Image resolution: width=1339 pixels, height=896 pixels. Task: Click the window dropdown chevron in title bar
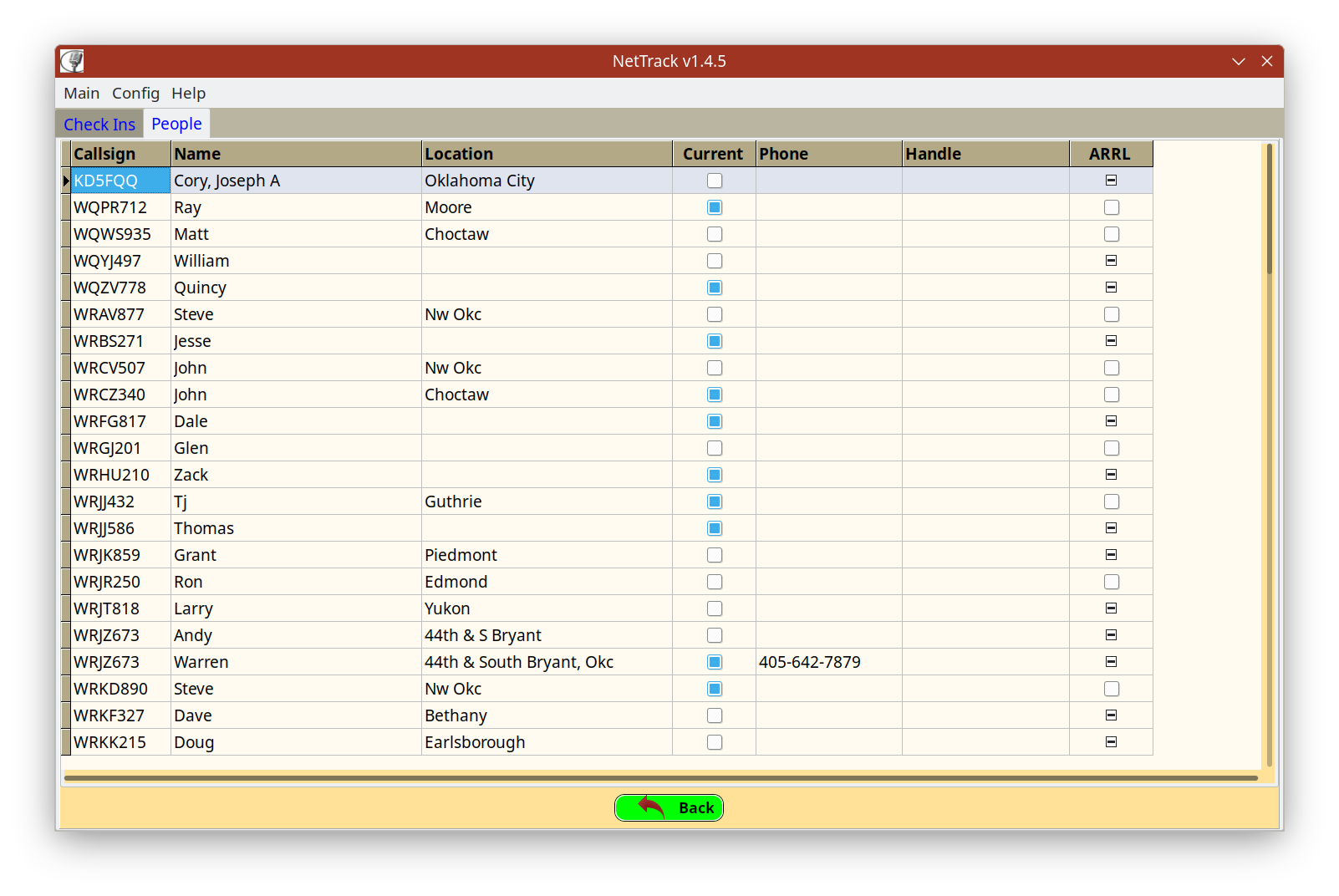(1238, 61)
